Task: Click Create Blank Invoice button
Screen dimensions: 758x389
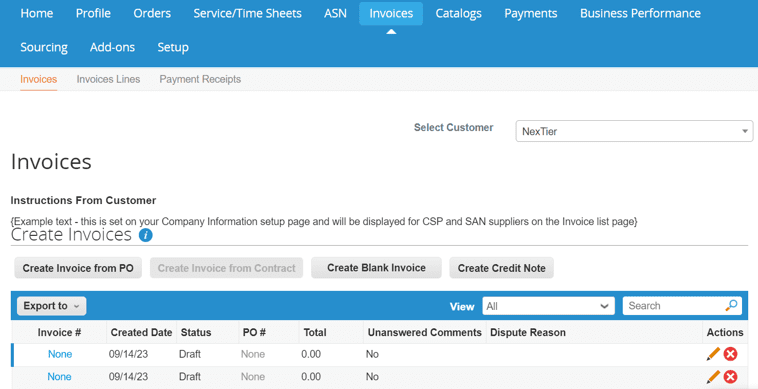Action: pos(376,268)
